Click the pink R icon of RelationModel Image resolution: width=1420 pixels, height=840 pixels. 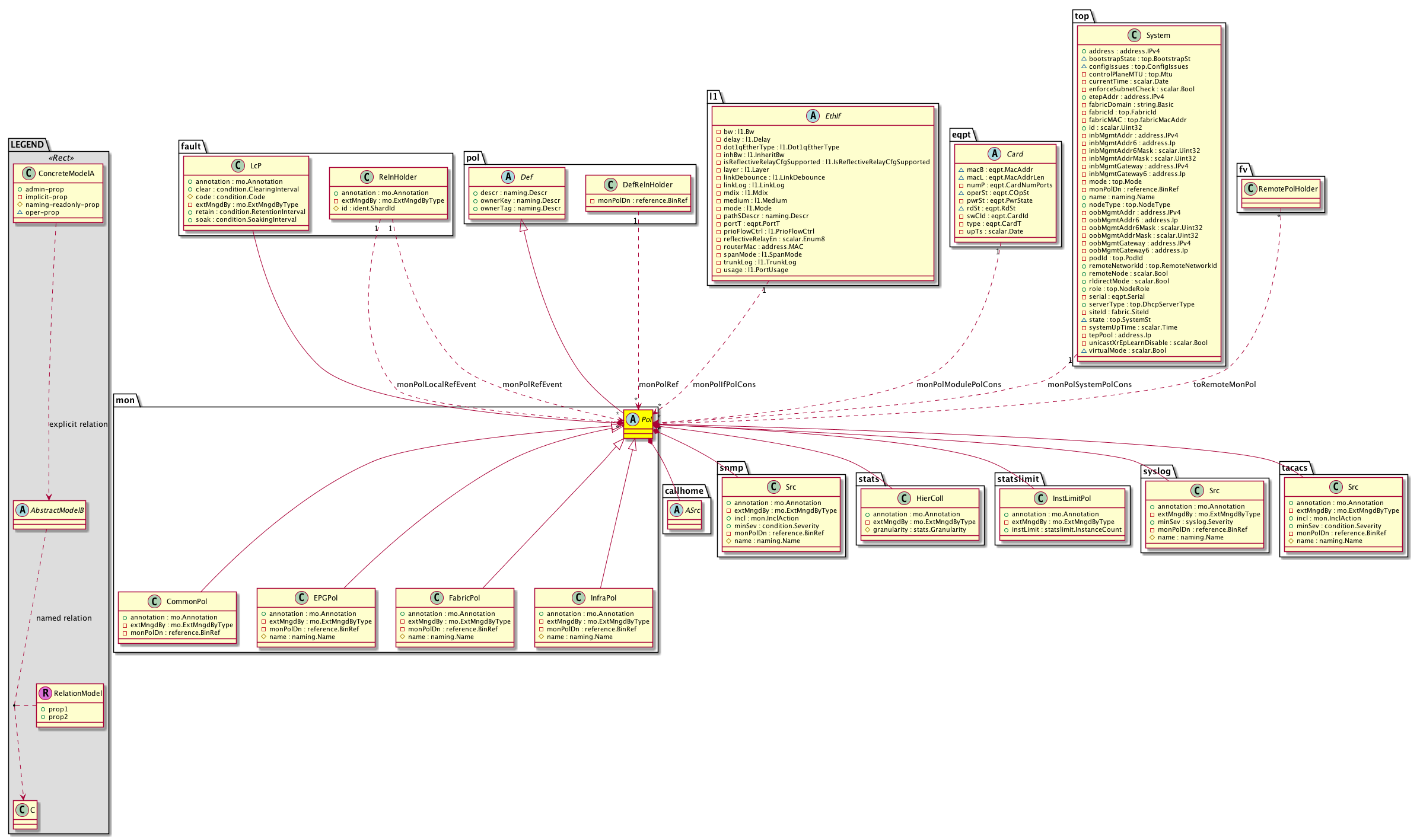(44, 693)
